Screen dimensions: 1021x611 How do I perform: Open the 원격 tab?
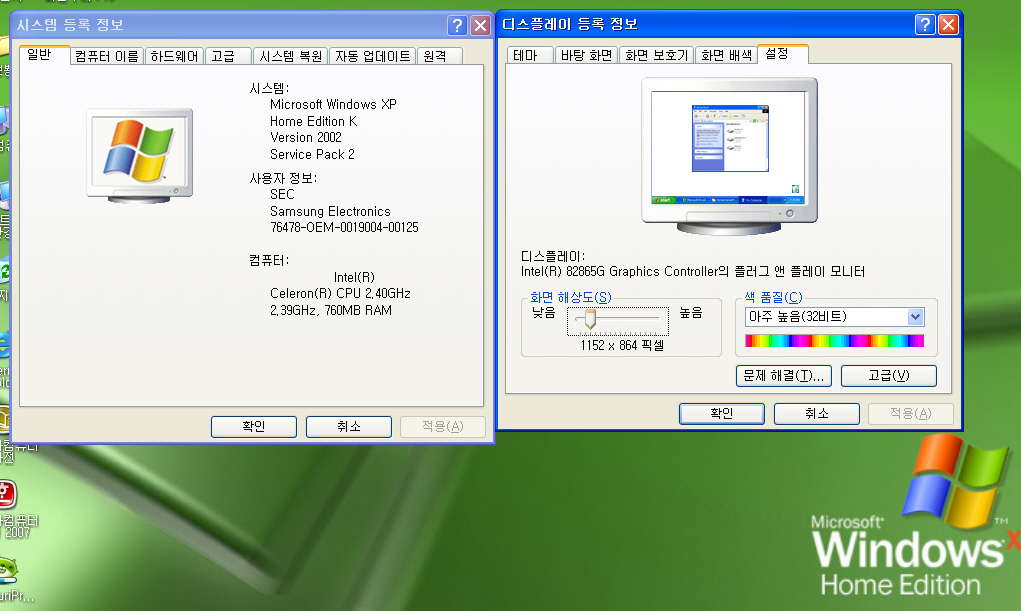coord(434,57)
